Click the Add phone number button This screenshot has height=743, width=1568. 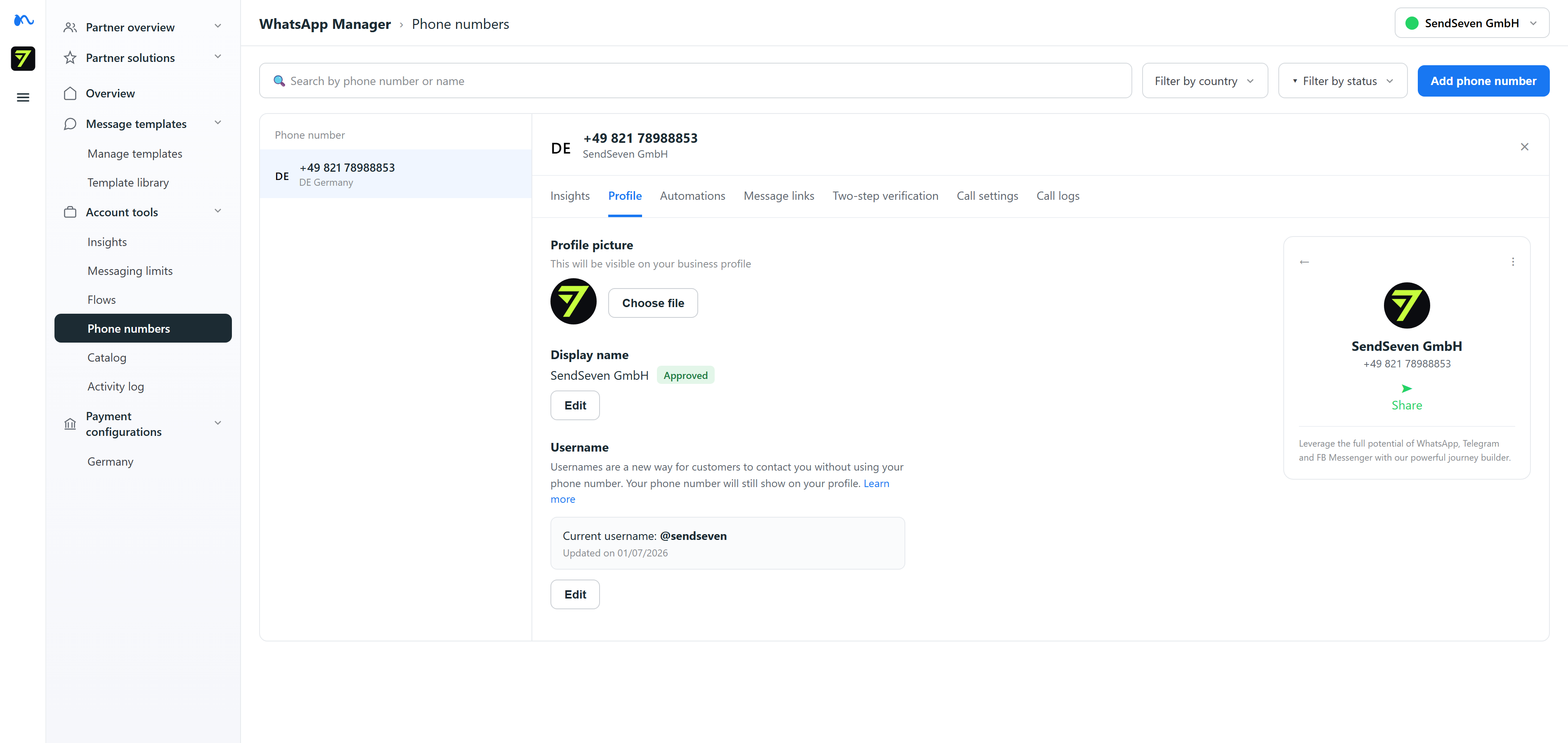pyautogui.click(x=1483, y=80)
